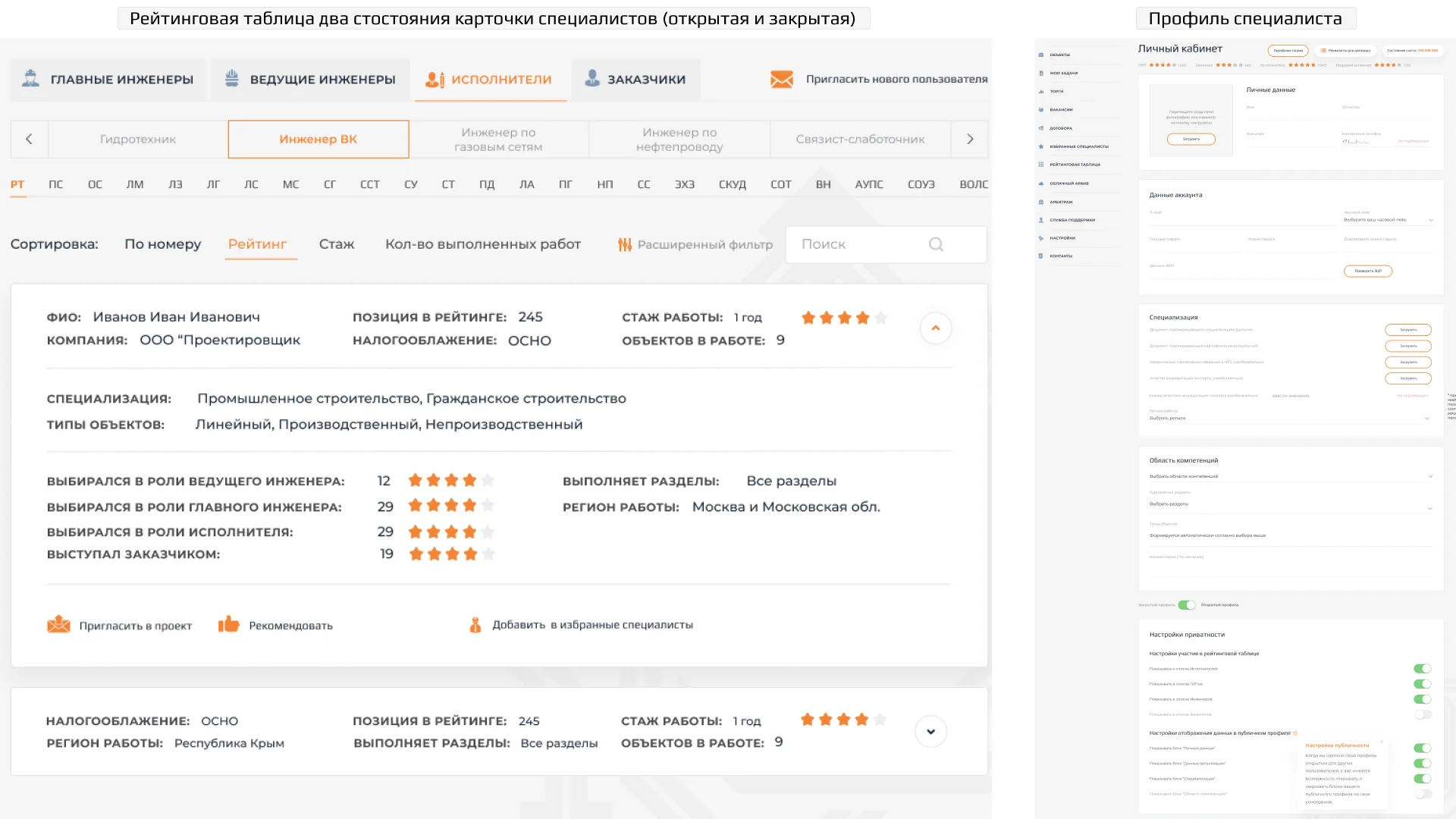Click the Добавить в избранные специалисты person icon
This screenshot has height=819, width=1456.
476,624
